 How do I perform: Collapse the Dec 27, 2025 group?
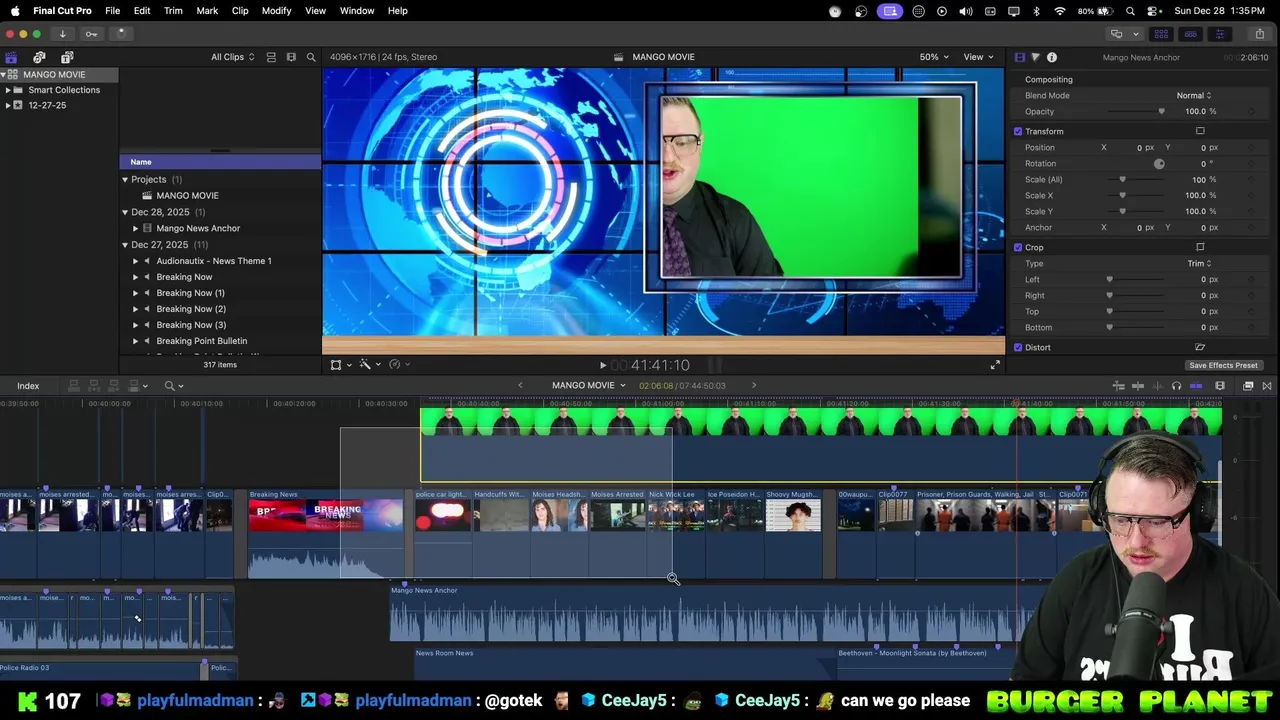[x=125, y=245]
